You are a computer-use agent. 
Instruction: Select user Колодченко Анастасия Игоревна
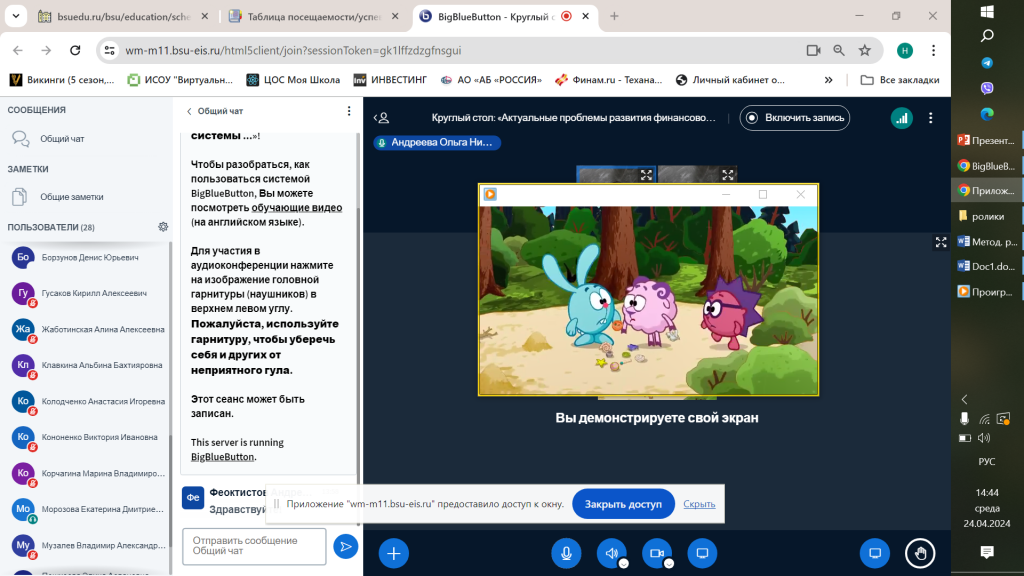pos(88,401)
